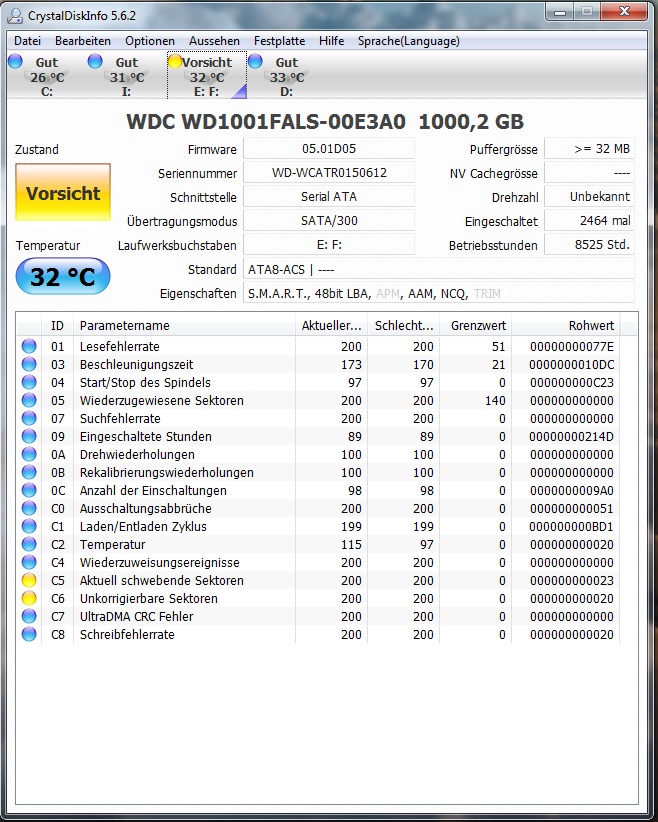Select the I: drive tab
Viewport: 658px width, 822px height.
click(126, 77)
